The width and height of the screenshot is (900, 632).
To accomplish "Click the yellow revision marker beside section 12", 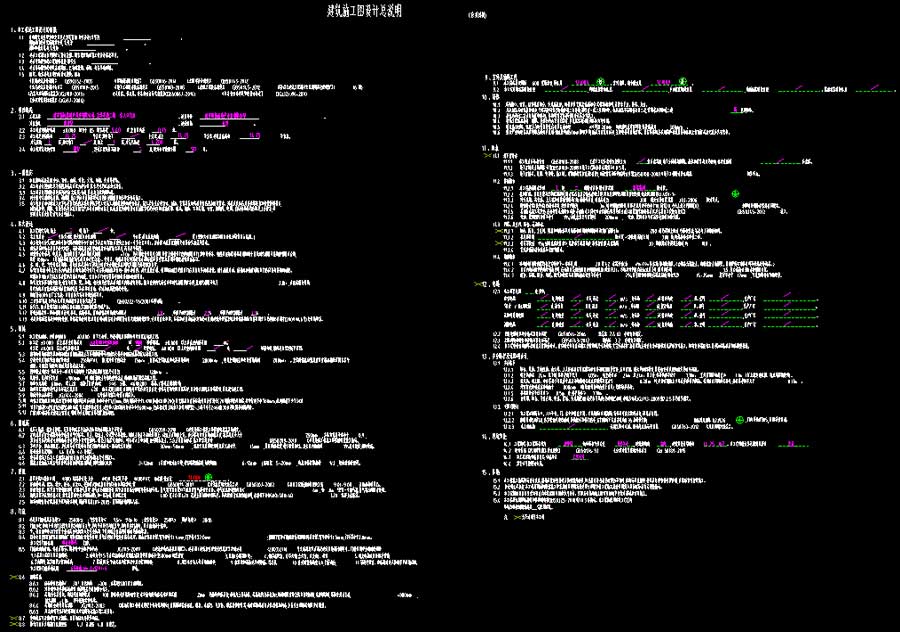I will point(479,284).
